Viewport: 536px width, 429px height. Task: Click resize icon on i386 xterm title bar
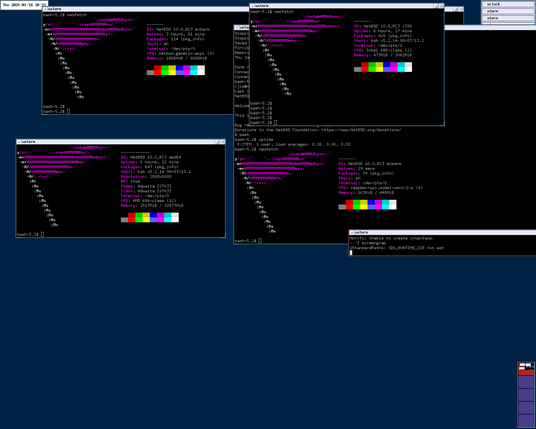(x=437, y=6)
